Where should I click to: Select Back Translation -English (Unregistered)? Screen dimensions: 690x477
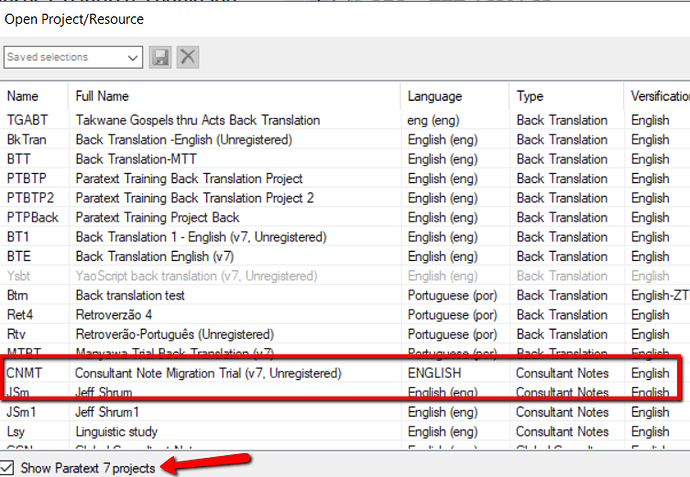(x=184, y=139)
